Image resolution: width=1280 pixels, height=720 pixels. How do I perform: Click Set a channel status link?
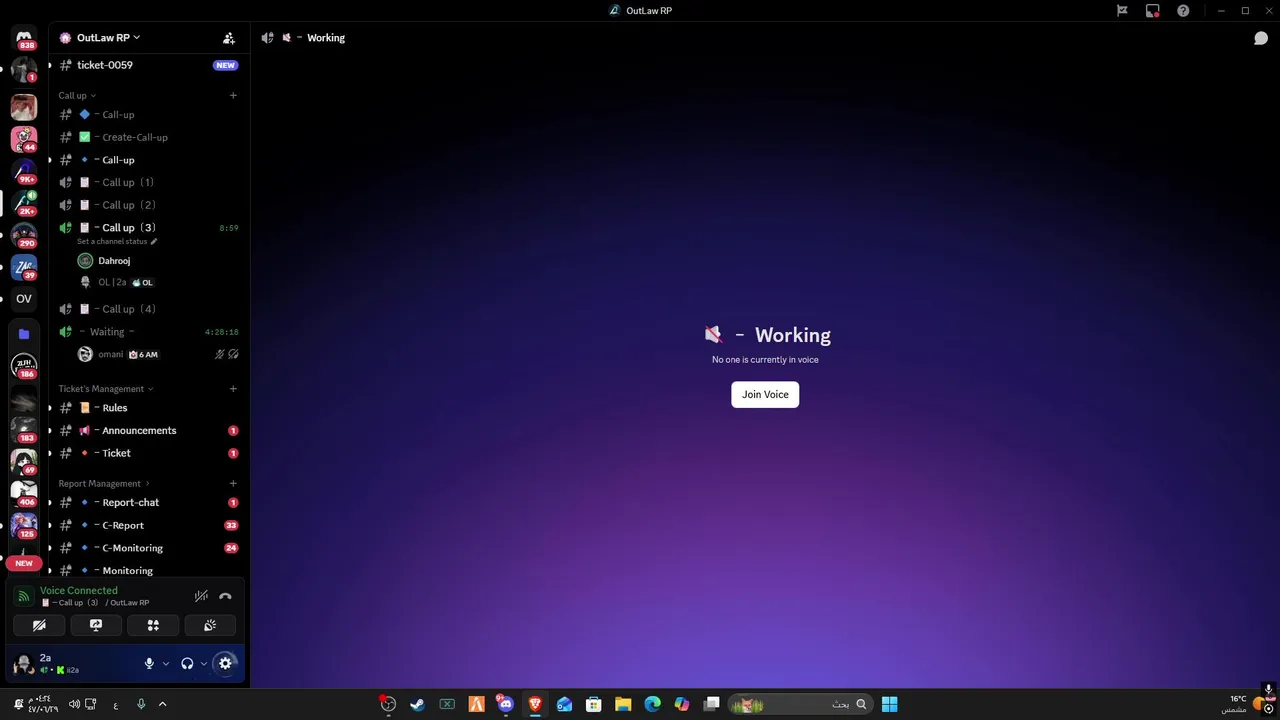(116, 242)
